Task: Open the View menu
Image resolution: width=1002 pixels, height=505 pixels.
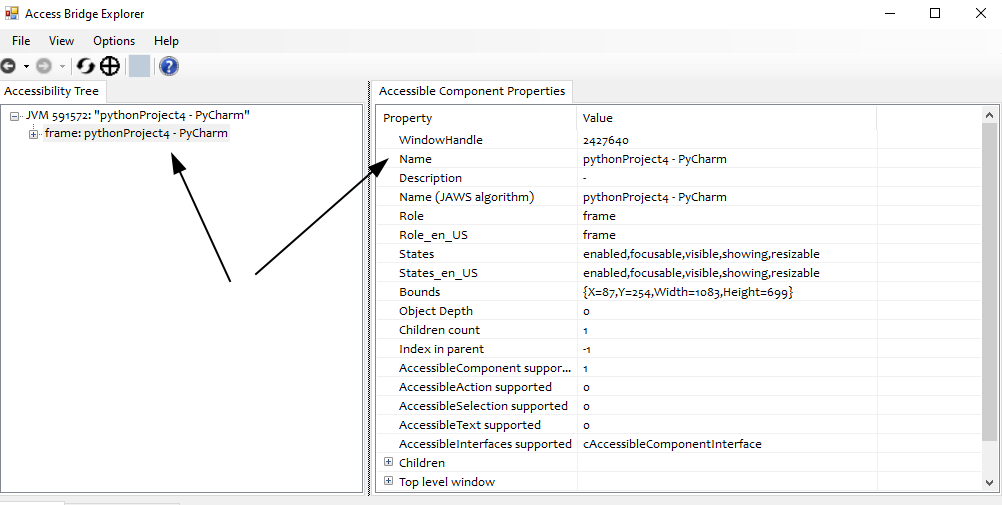Action: [61, 41]
